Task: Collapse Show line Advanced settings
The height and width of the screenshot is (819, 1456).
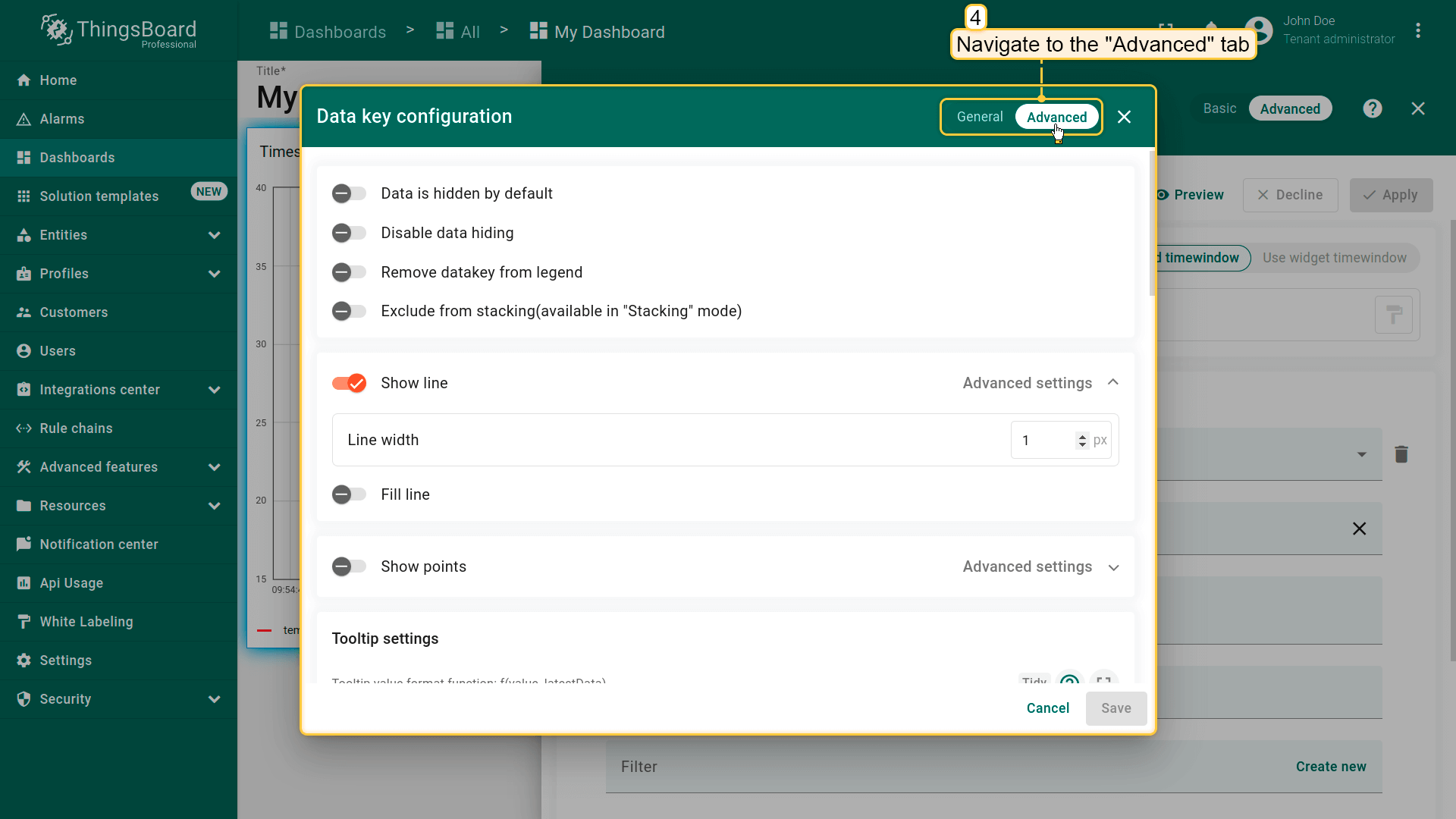Action: (1040, 383)
